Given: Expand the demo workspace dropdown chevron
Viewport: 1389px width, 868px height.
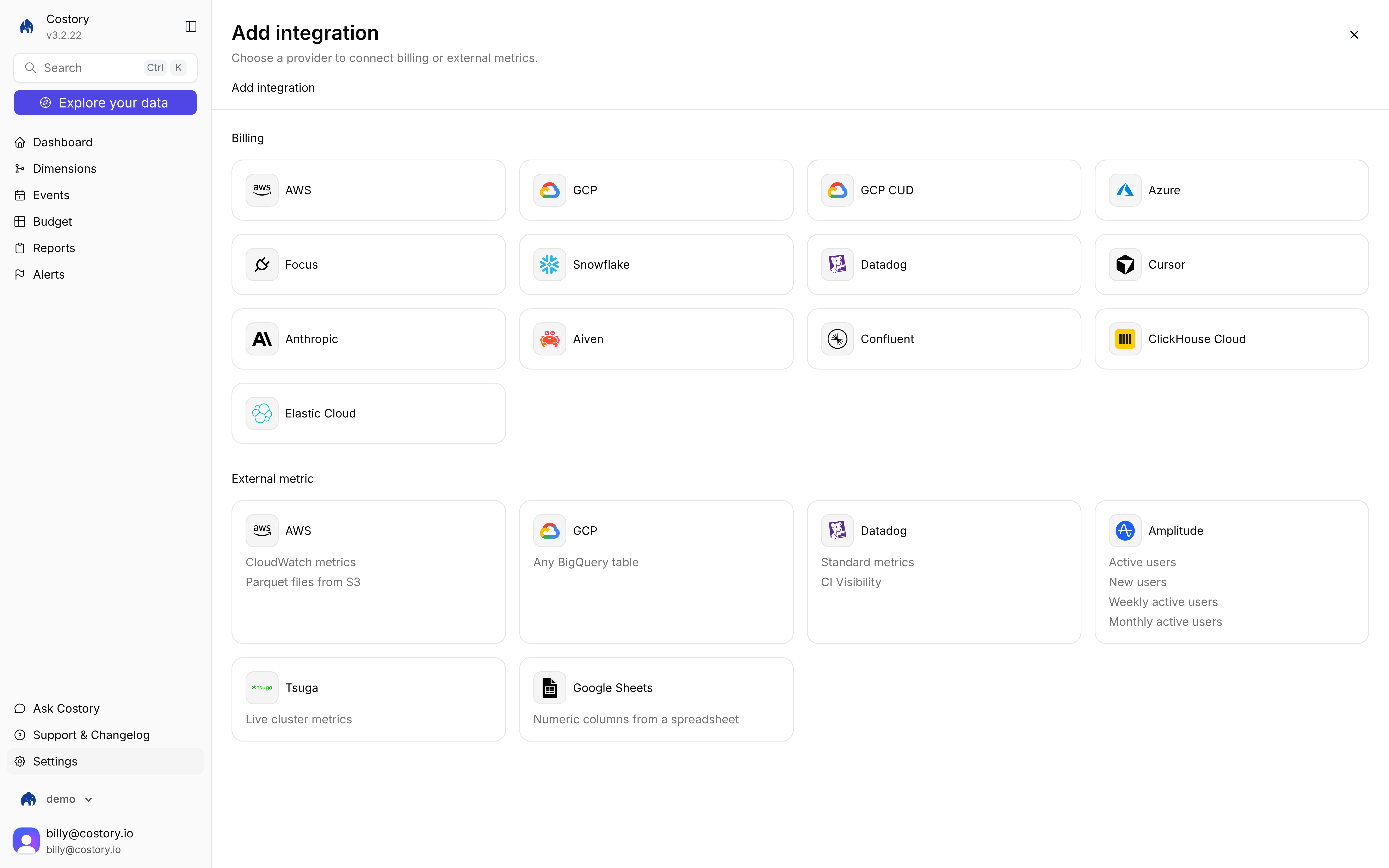Looking at the screenshot, I should tap(88, 800).
